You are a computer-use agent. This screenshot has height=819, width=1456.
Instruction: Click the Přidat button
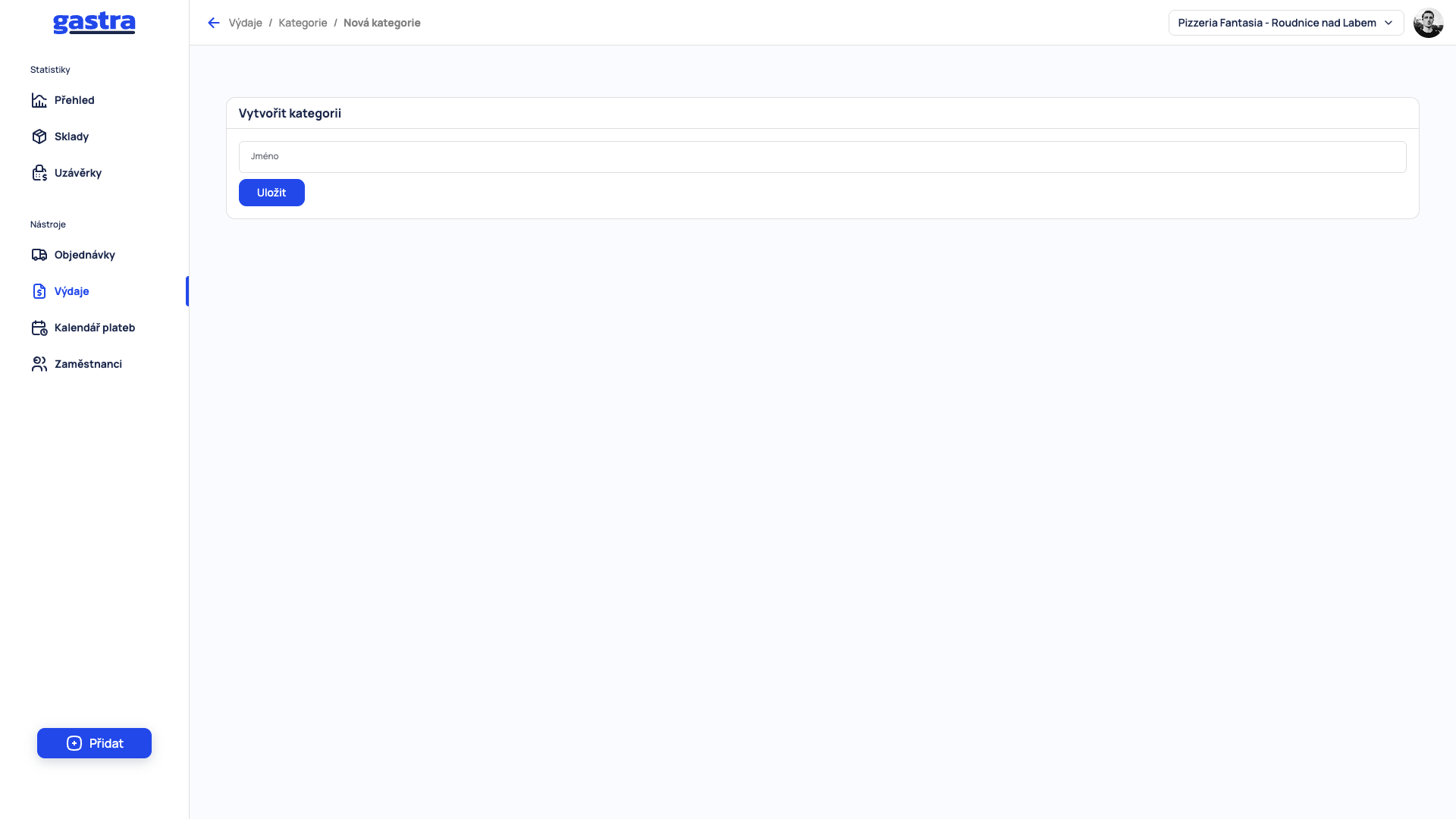coord(94,743)
